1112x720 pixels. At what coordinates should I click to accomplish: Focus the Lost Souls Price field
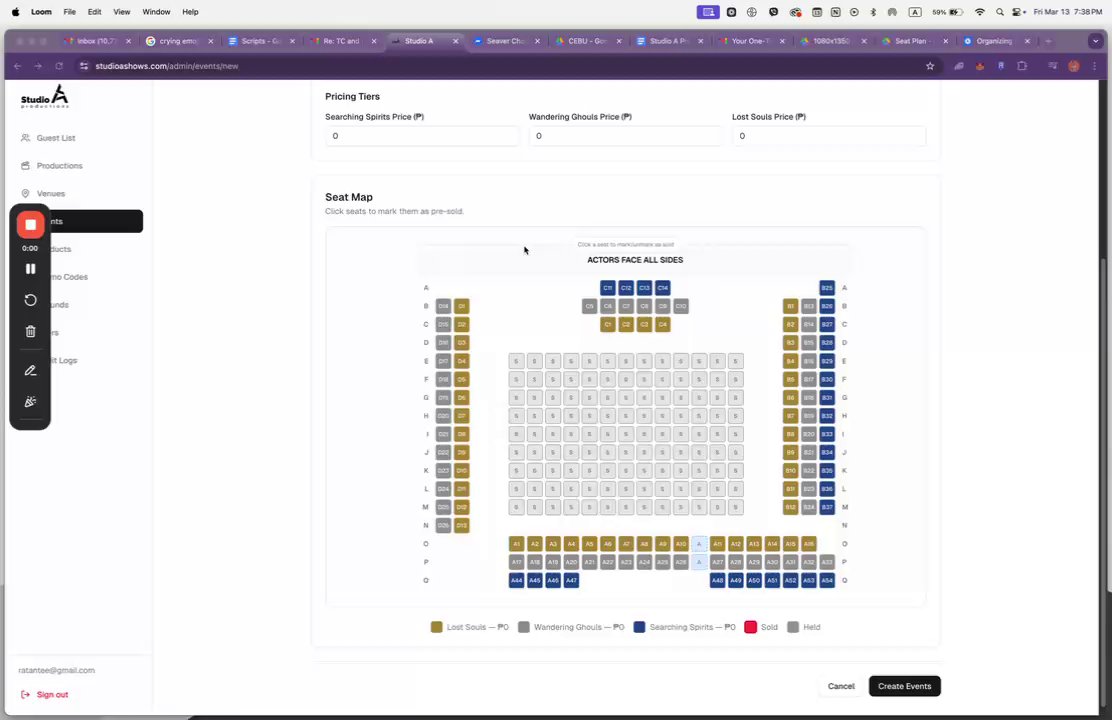pos(828,135)
